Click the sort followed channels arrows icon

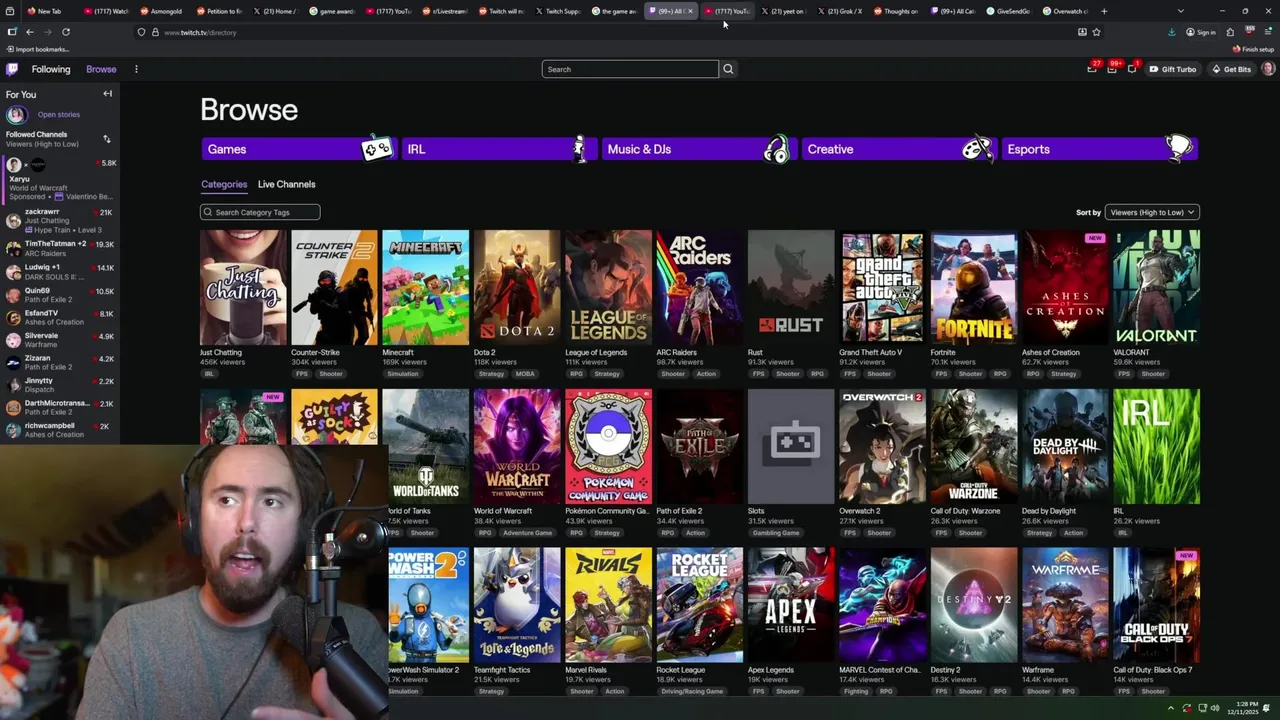click(107, 139)
